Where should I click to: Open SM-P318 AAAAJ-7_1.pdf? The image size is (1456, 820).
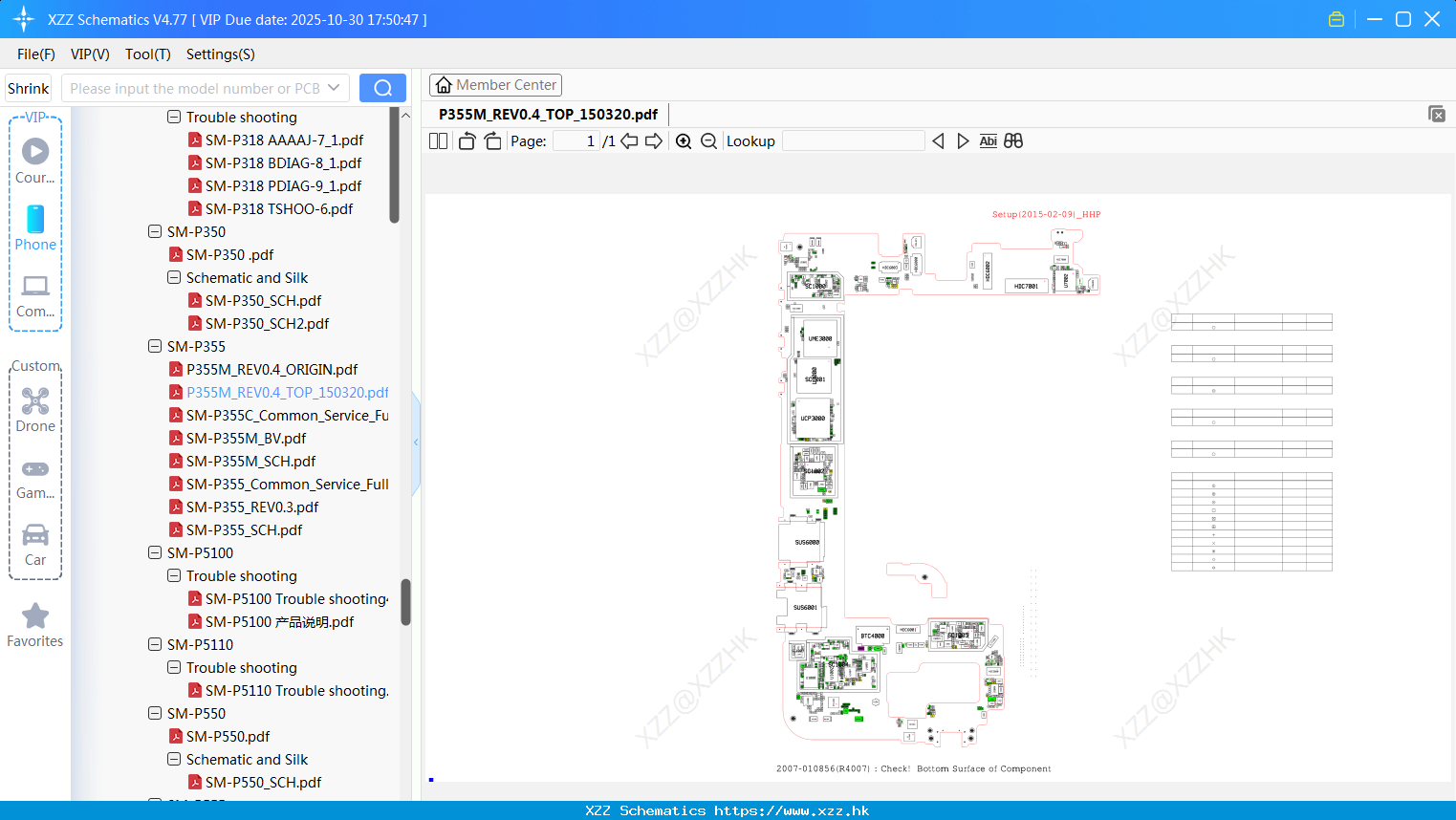pos(284,140)
